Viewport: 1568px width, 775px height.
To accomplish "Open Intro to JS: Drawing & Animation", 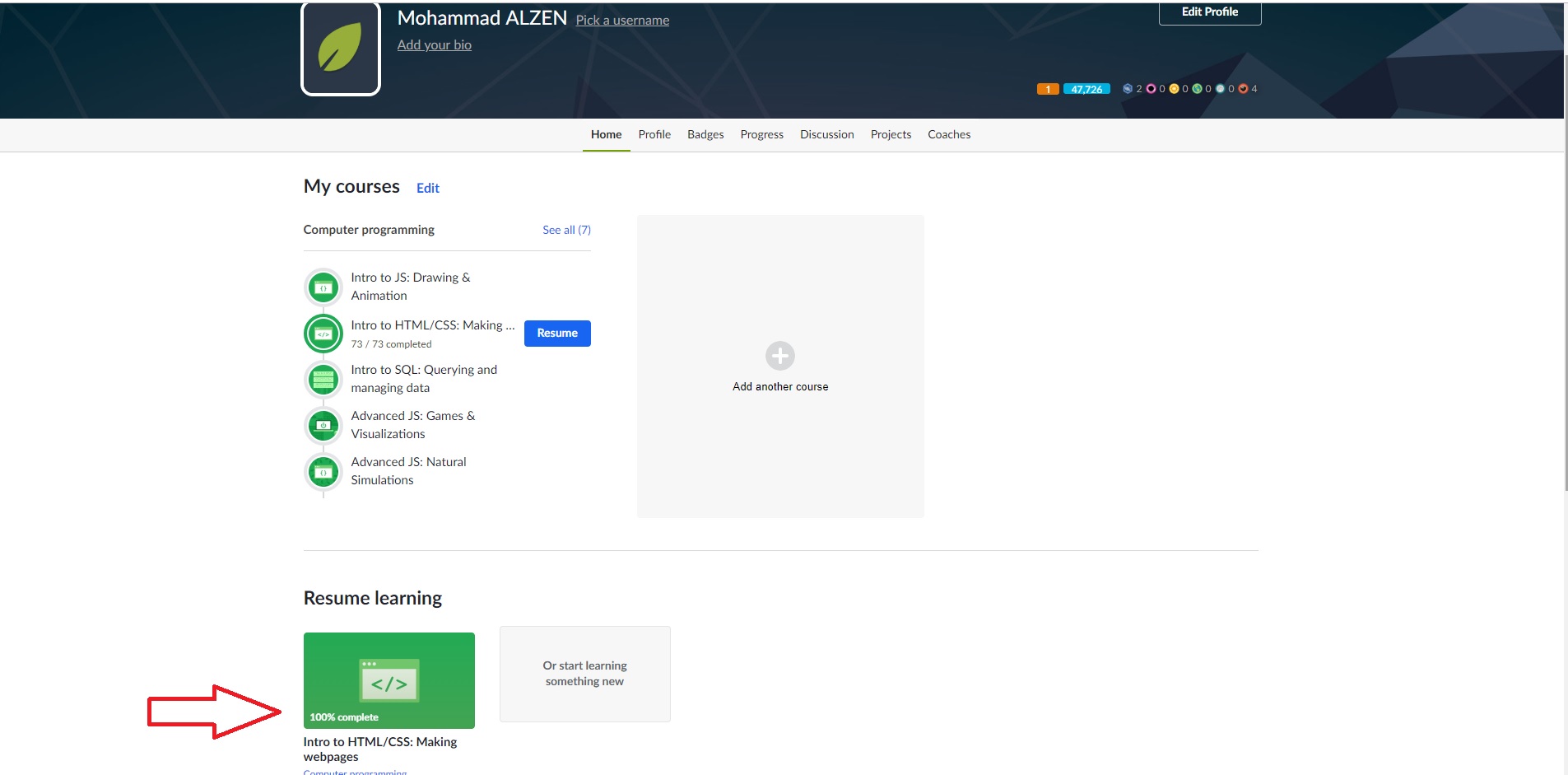I will (x=411, y=287).
